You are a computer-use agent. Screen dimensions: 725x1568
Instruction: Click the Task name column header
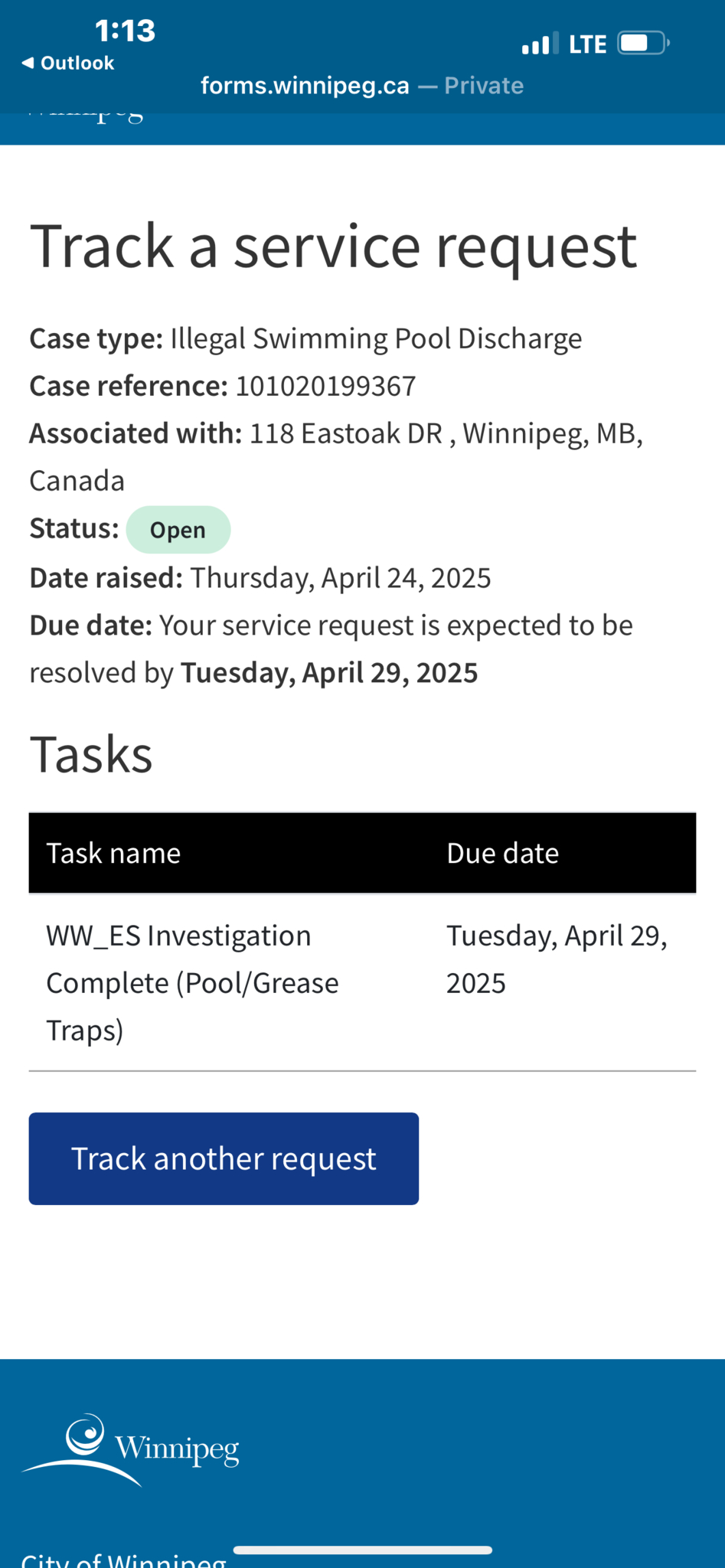tap(113, 853)
